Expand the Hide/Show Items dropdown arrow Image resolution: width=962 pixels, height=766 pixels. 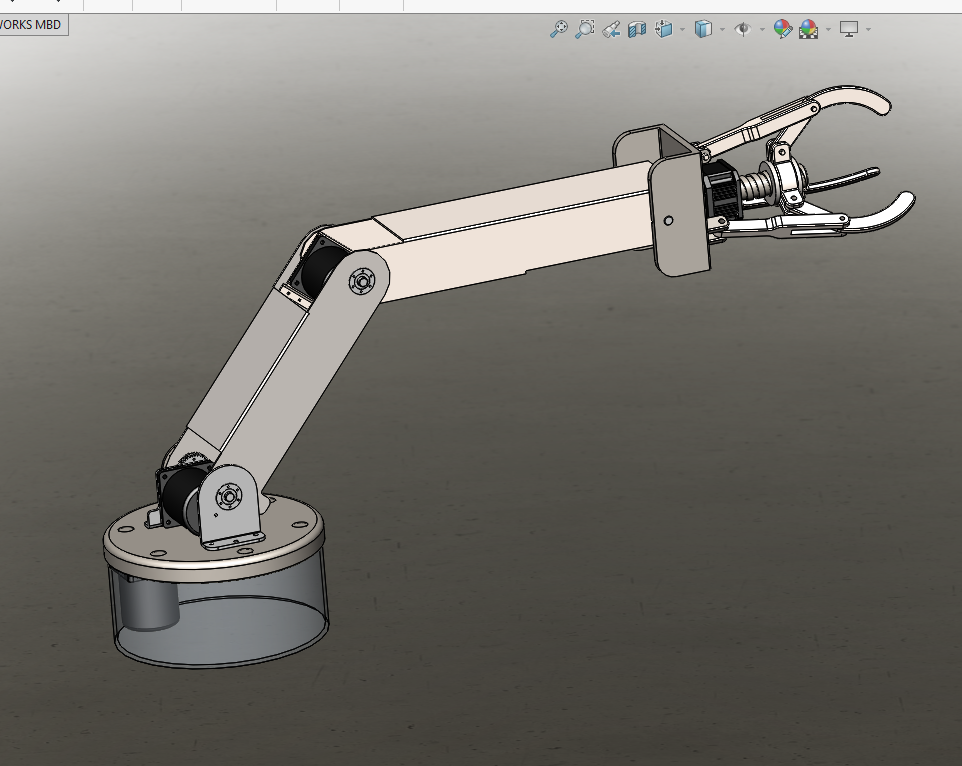tap(762, 29)
